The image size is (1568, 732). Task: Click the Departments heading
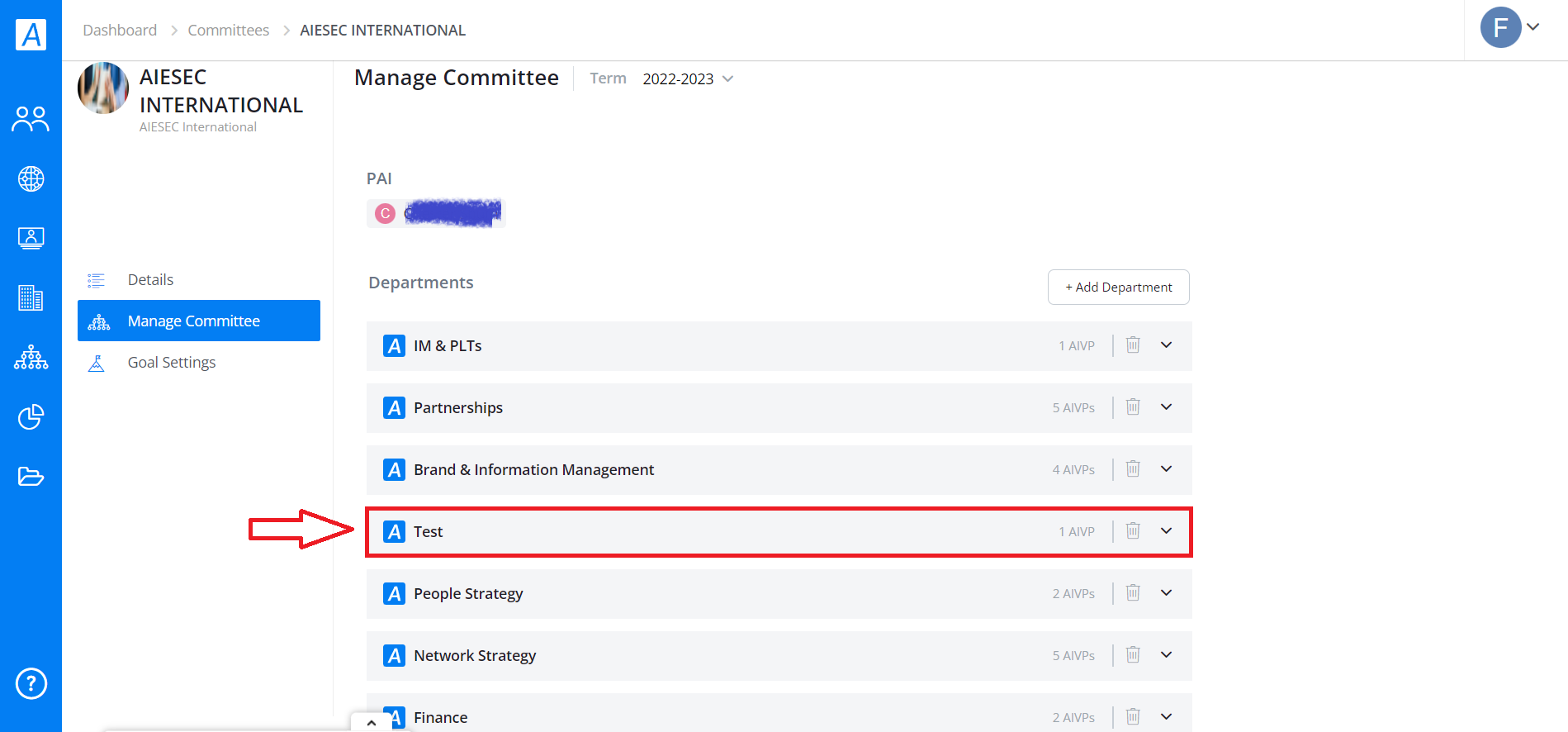click(x=421, y=283)
